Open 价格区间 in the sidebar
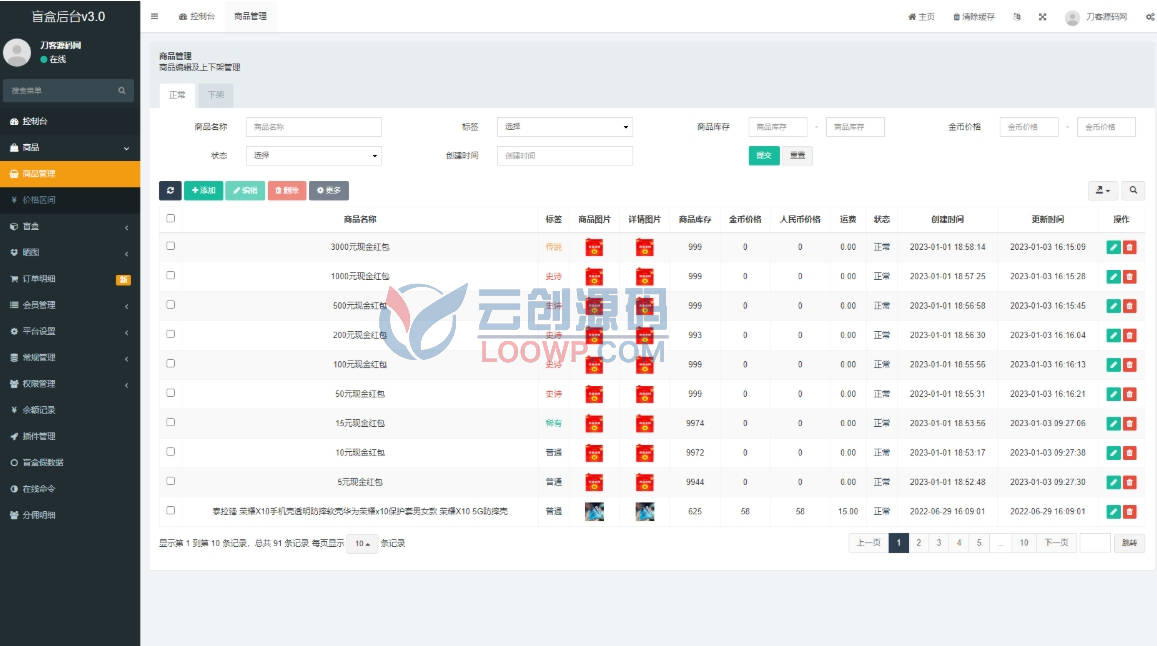Image resolution: width=1157 pixels, height=646 pixels. click(x=70, y=200)
